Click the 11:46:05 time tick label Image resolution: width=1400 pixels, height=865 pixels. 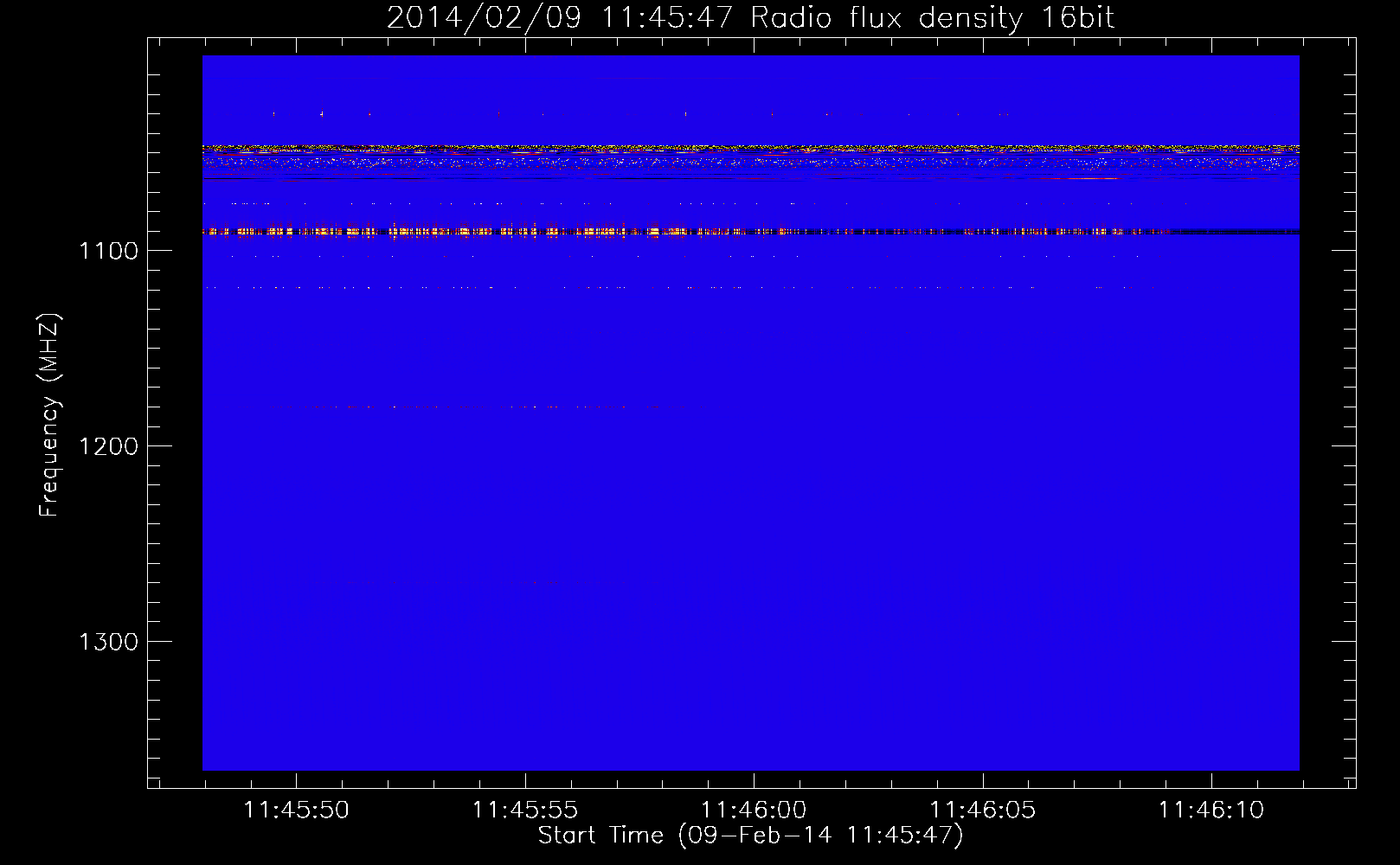click(982, 811)
